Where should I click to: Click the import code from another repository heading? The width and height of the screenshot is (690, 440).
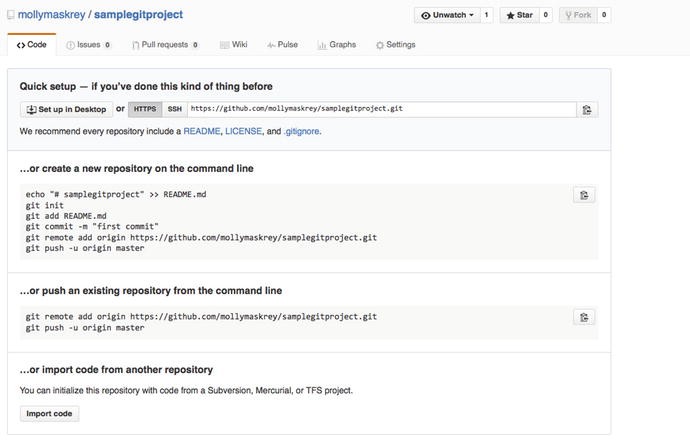[116, 370]
